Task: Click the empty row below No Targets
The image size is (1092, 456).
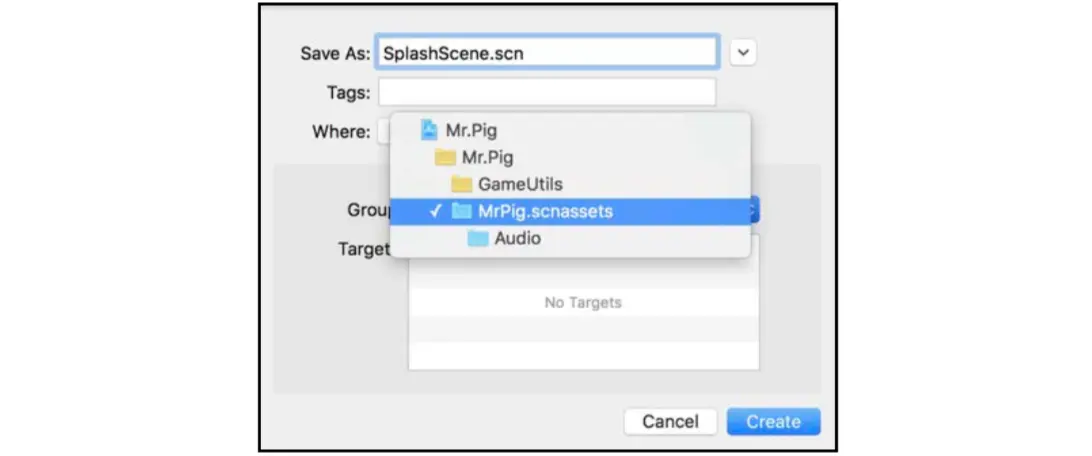Action: click(583, 330)
